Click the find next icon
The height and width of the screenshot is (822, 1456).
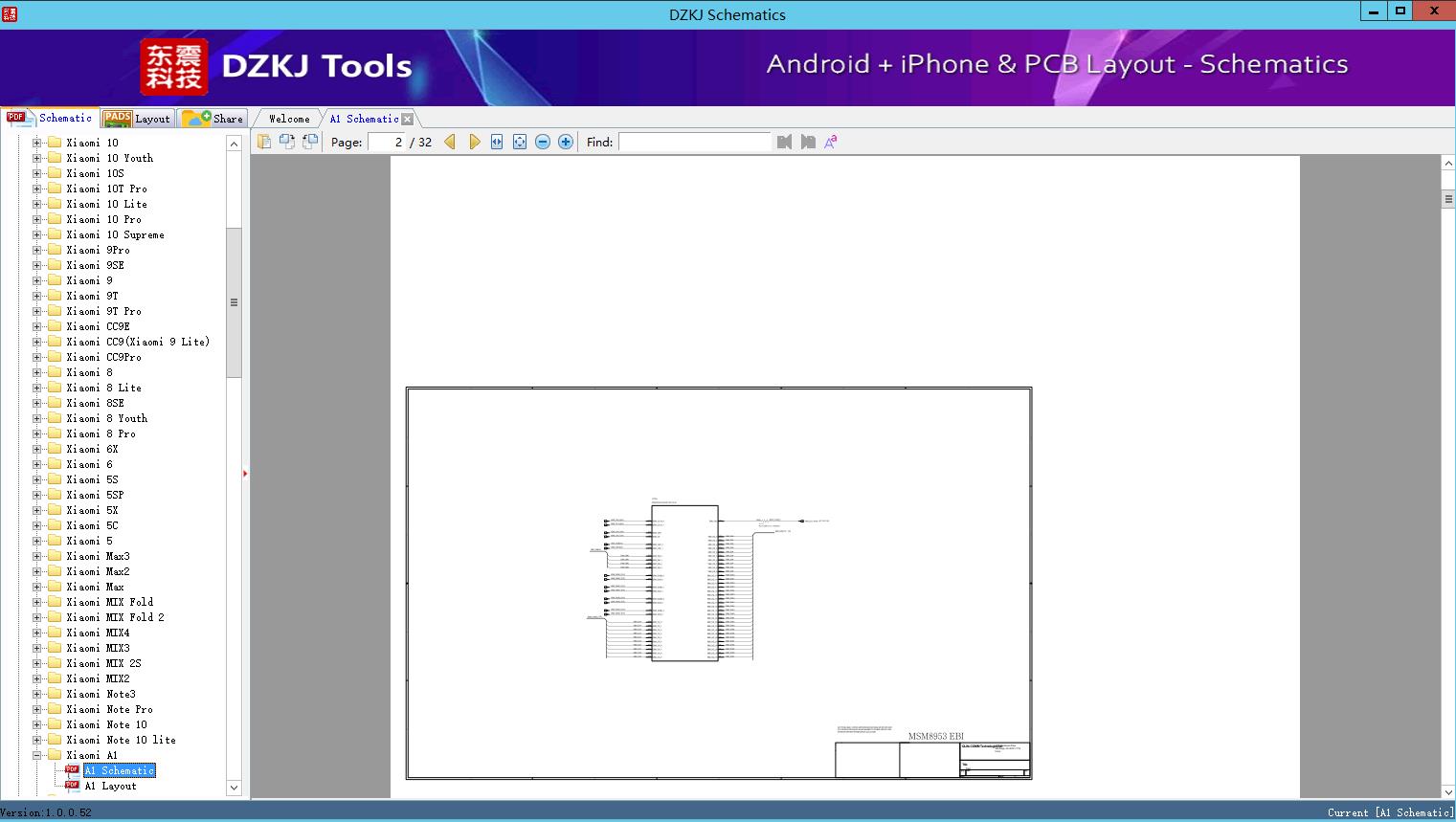click(808, 142)
